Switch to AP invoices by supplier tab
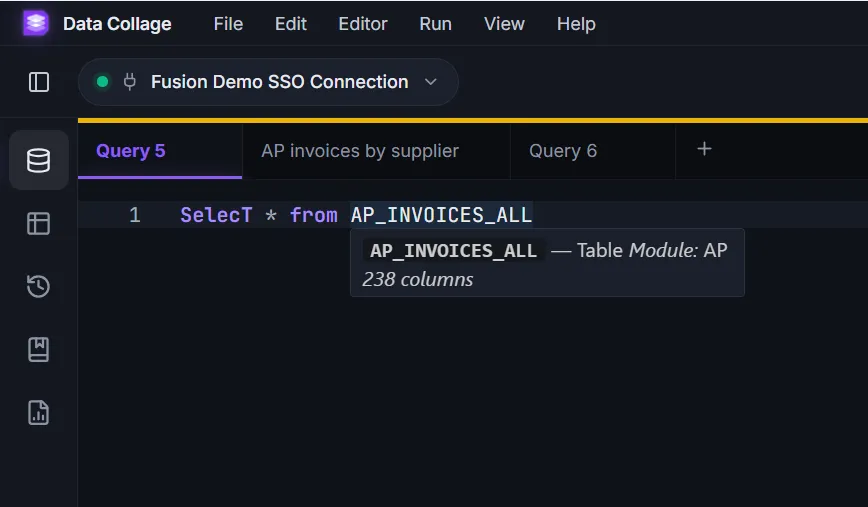 [x=376, y=151]
